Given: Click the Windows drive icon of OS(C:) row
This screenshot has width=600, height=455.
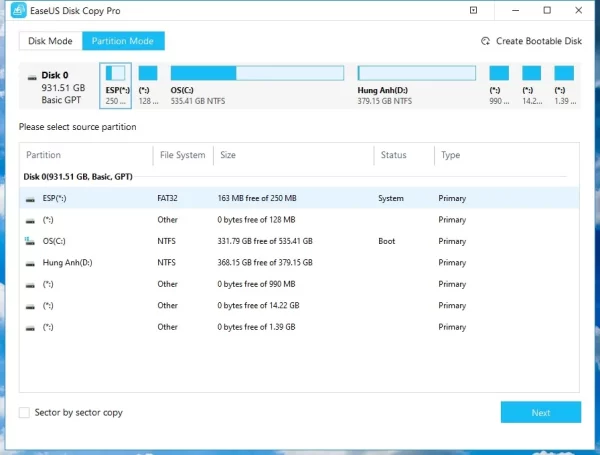Looking at the screenshot, I should pos(29,241).
